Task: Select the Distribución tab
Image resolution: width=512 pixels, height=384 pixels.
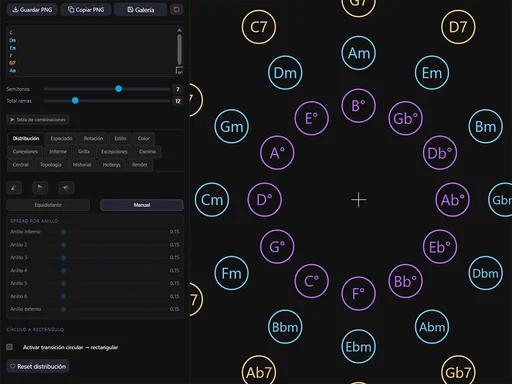Action: [26, 138]
